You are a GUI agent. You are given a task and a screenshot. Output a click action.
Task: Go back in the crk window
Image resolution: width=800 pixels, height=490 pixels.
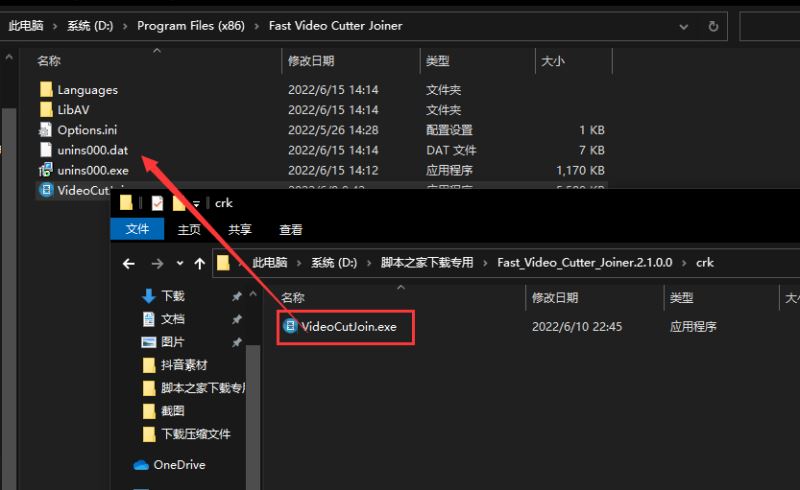(129, 263)
